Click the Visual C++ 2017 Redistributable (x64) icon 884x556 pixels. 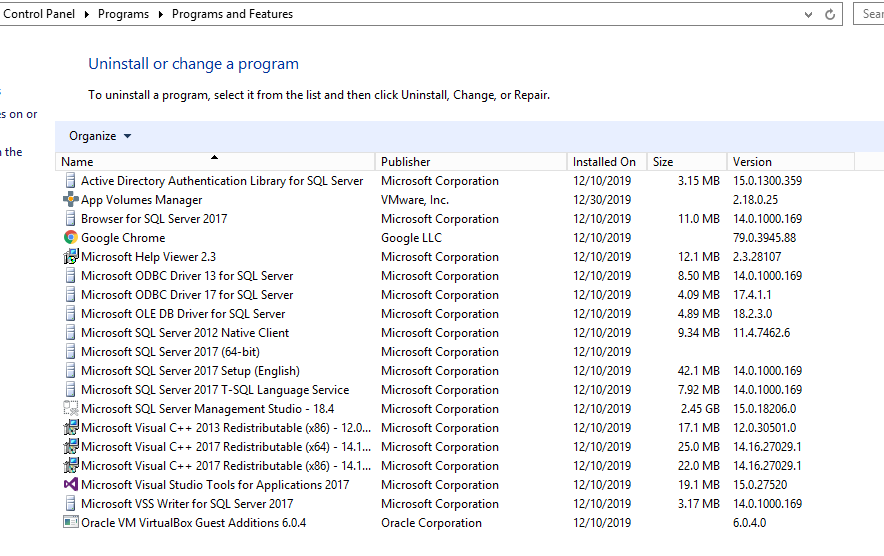(x=70, y=447)
